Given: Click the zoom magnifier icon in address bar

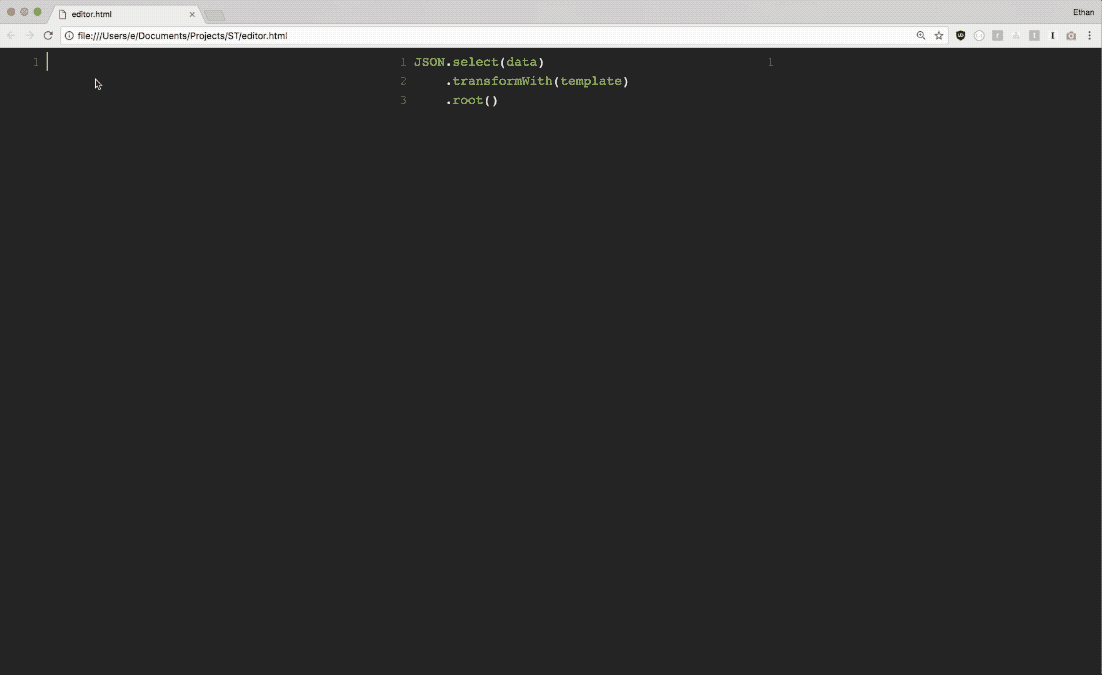Looking at the screenshot, I should [921, 35].
